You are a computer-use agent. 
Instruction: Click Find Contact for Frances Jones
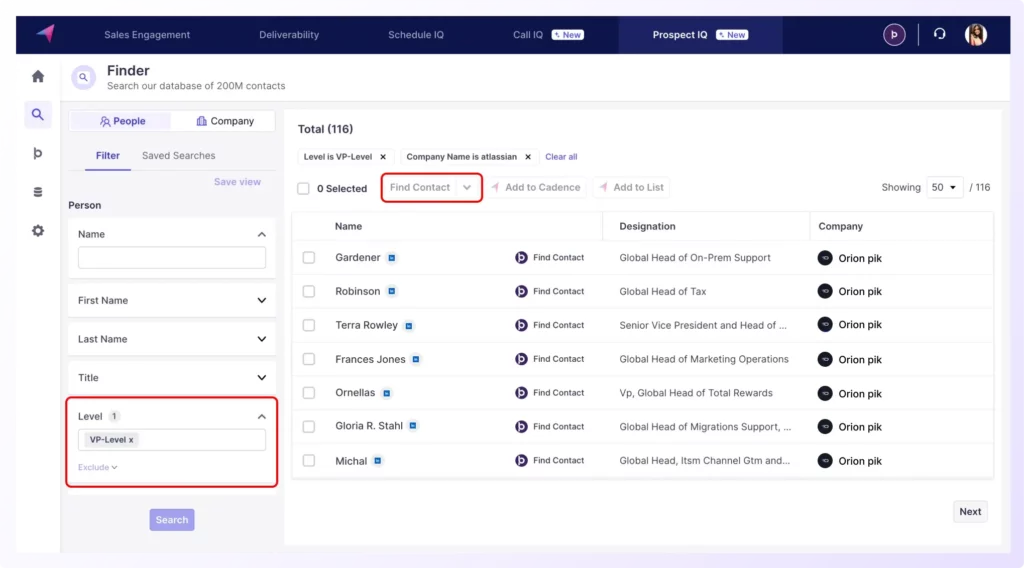coord(549,359)
